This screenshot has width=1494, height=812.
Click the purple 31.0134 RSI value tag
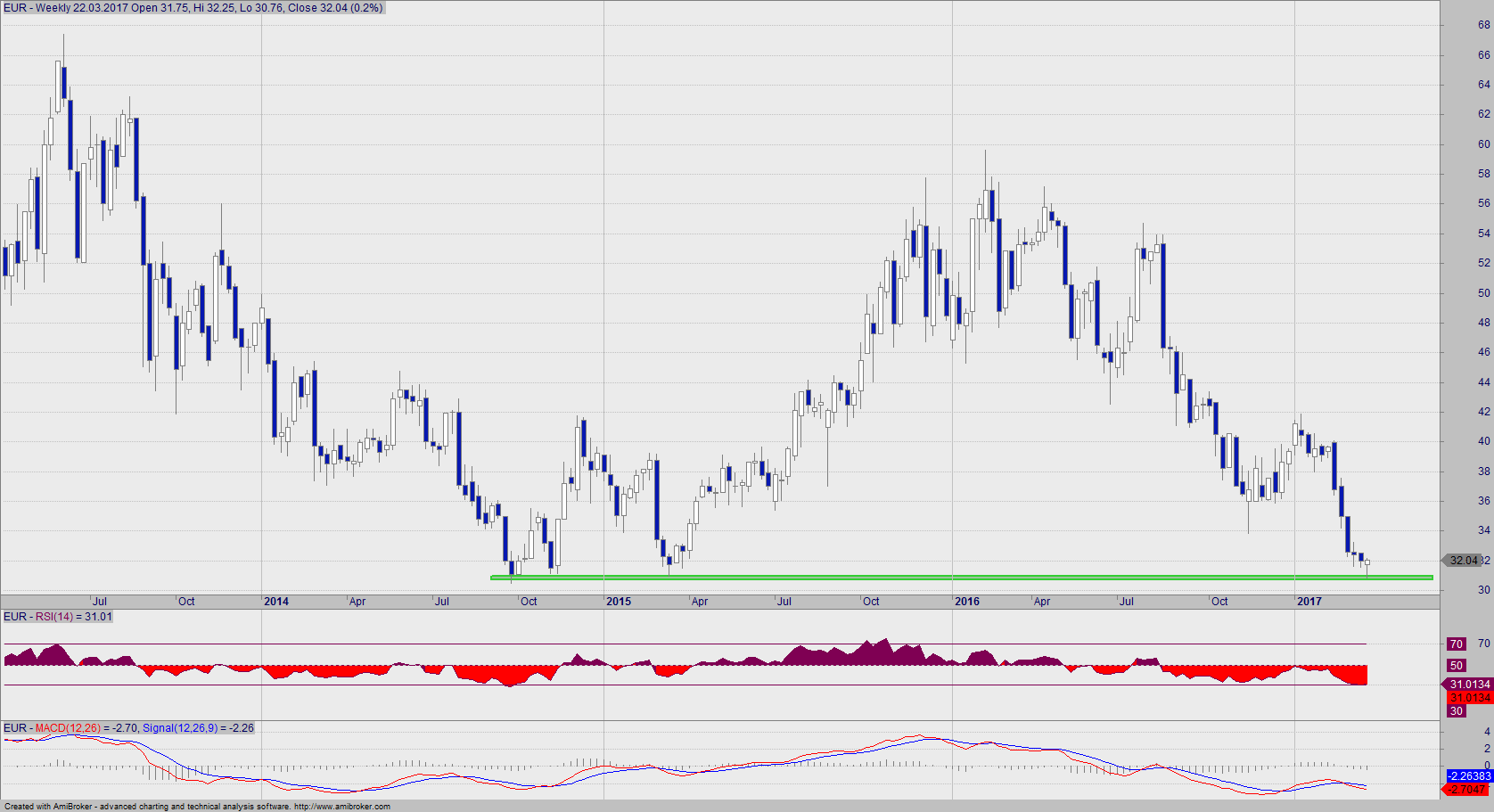(x=1469, y=685)
